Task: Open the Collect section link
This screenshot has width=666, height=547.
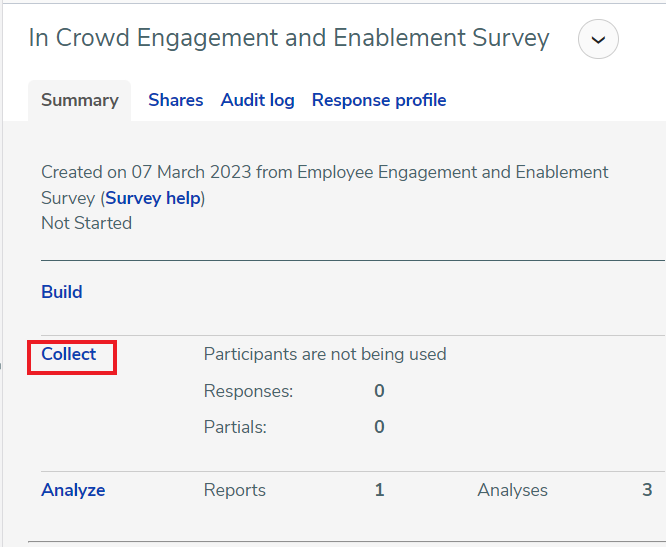Action: click(x=69, y=354)
